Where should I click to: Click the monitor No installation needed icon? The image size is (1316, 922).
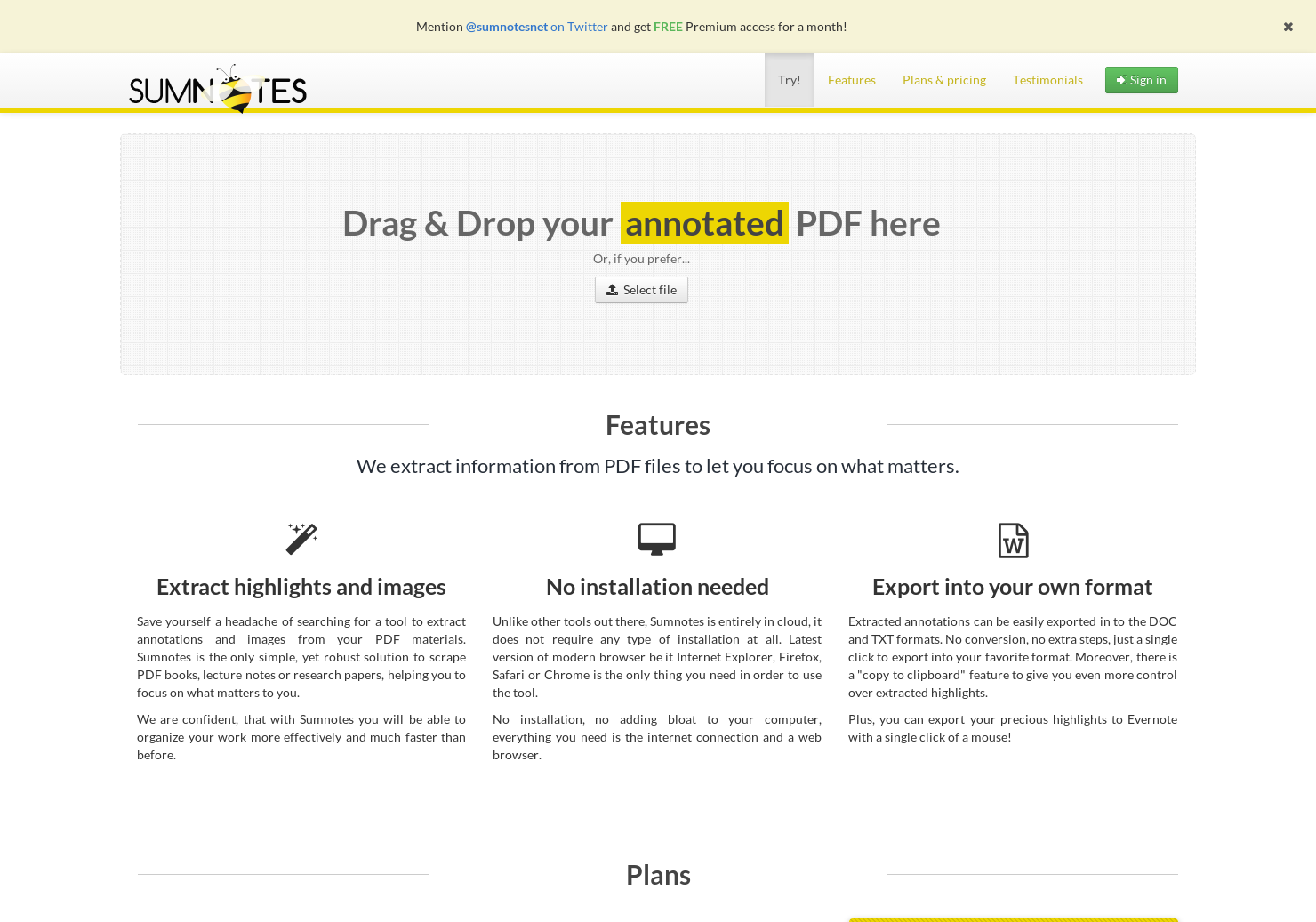tap(657, 538)
